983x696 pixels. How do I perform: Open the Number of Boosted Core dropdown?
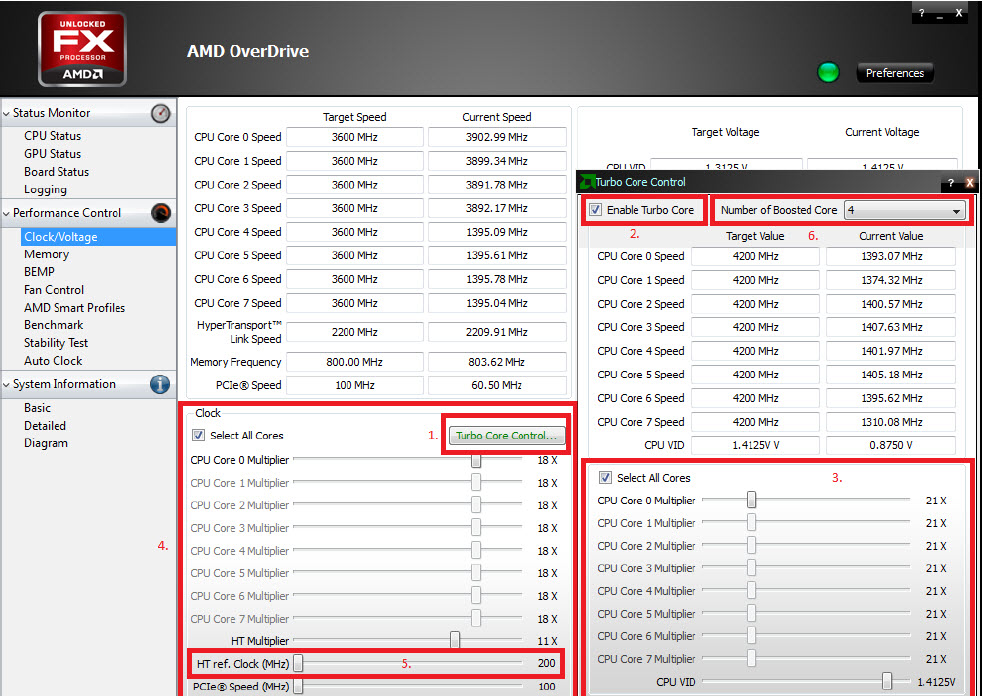pyautogui.click(x=904, y=211)
